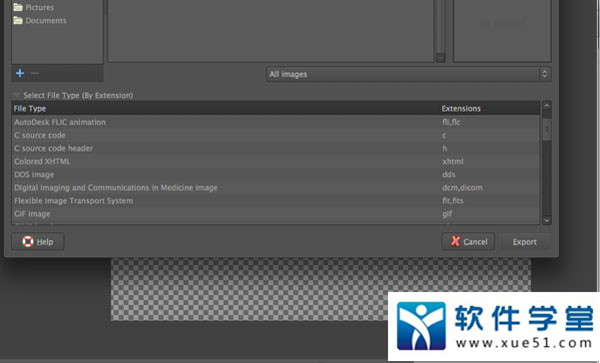Viewport: 600px width, 363px height.
Task: Click the file type list scrollbar handle
Action: pyautogui.click(x=546, y=129)
